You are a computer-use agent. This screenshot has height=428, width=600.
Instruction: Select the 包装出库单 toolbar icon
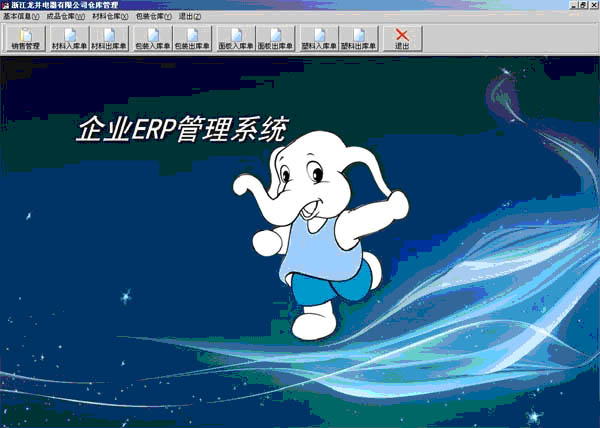pos(192,39)
